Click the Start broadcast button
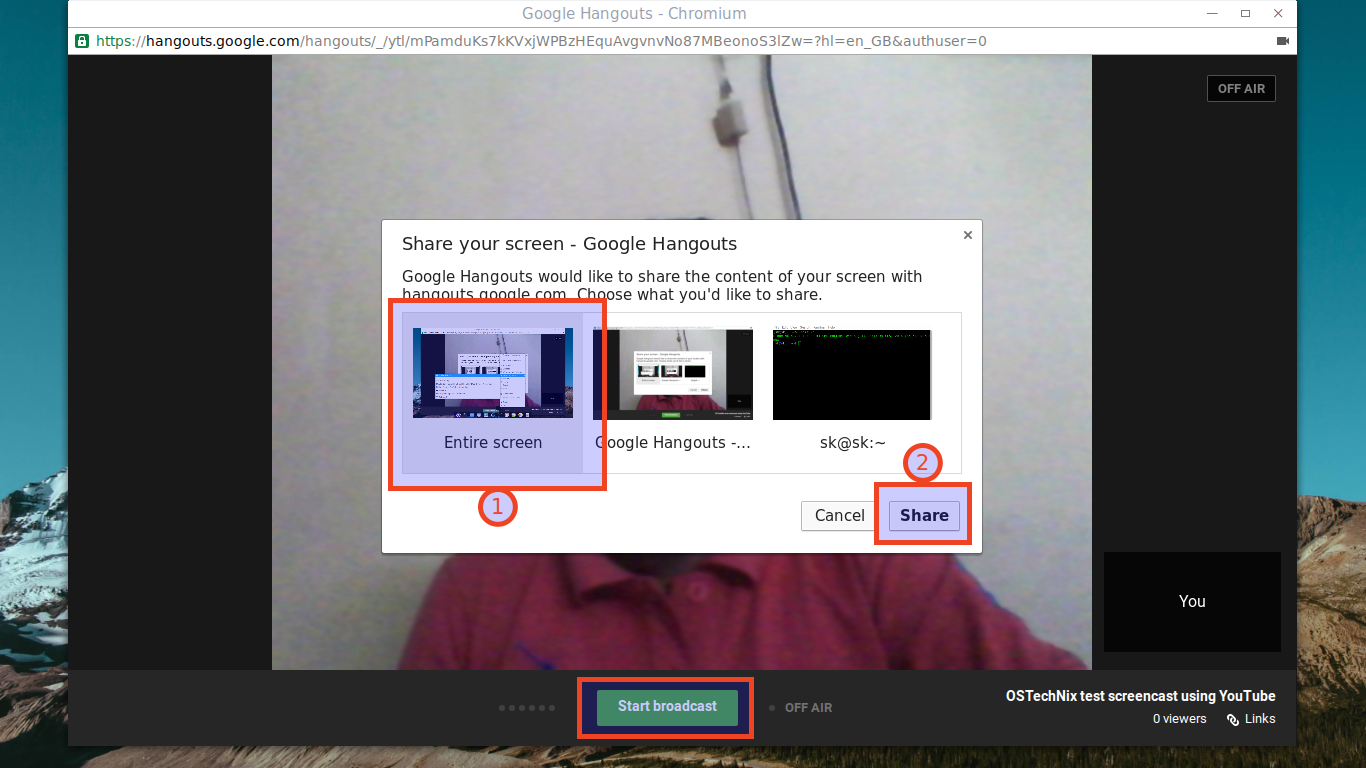The image size is (1366, 768). tap(667, 707)
